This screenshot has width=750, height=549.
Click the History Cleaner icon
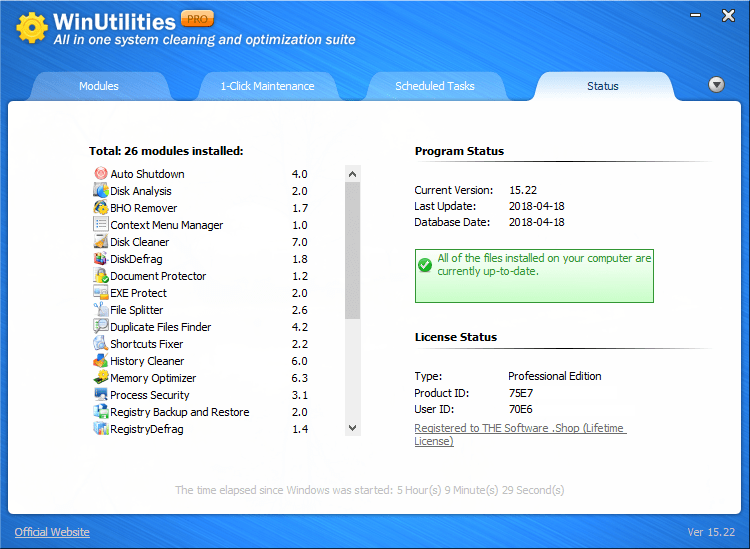pos(100,361)
